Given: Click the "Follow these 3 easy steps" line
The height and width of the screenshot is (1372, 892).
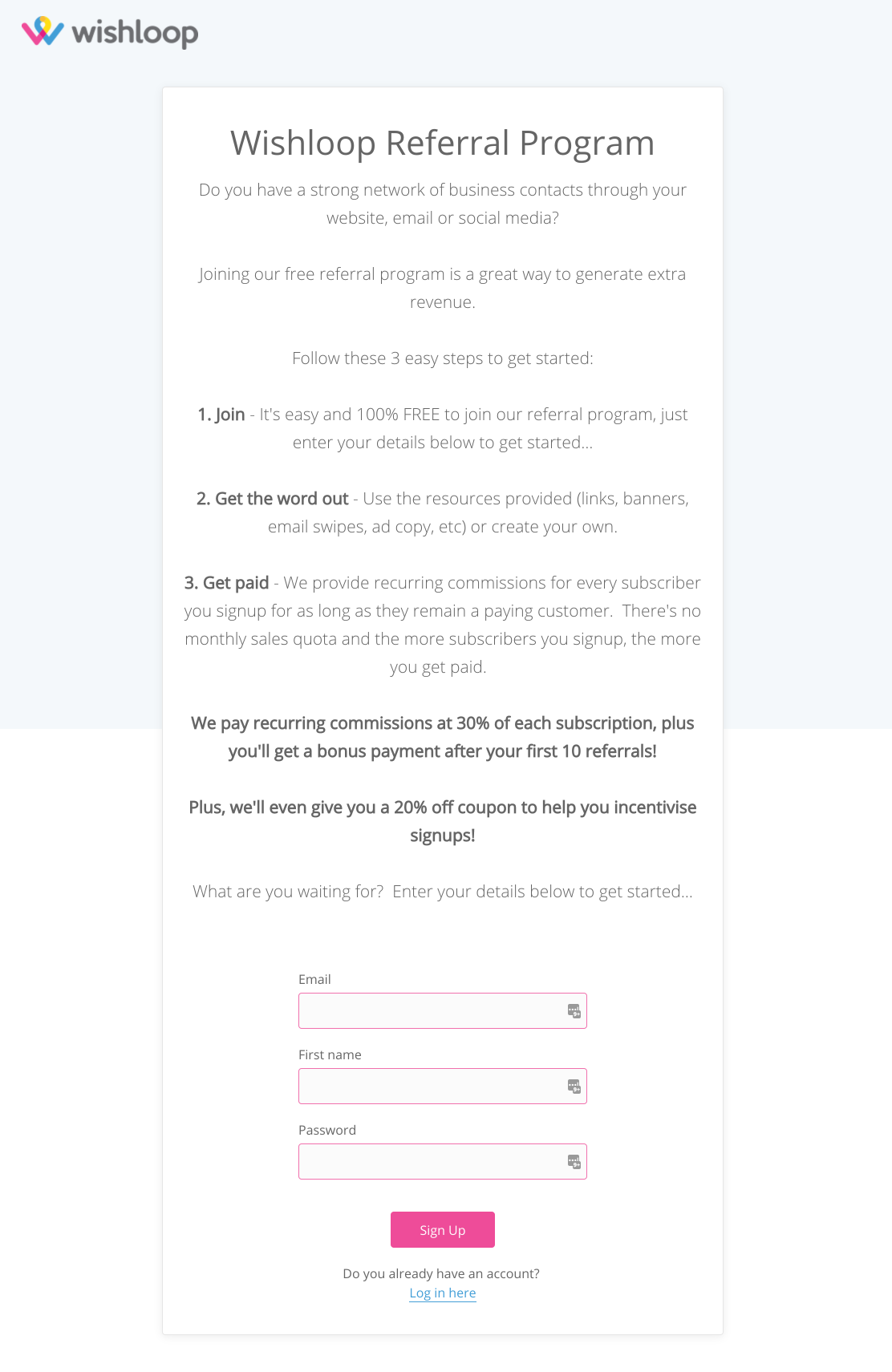Looking at the screenshot, I should (443, 358).
